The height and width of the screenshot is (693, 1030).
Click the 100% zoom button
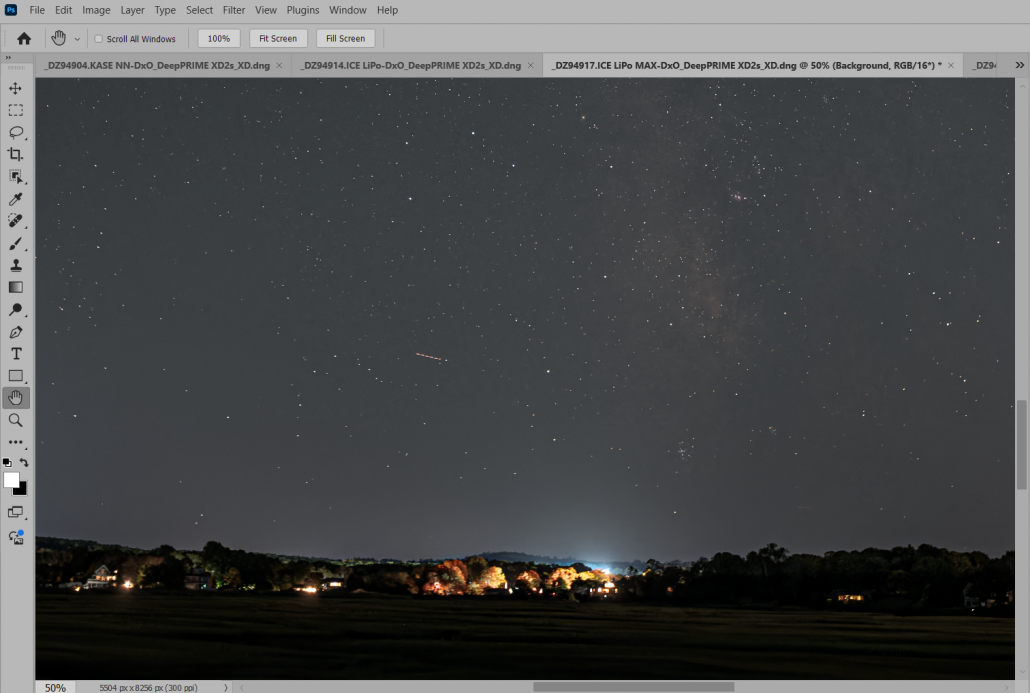219,39
